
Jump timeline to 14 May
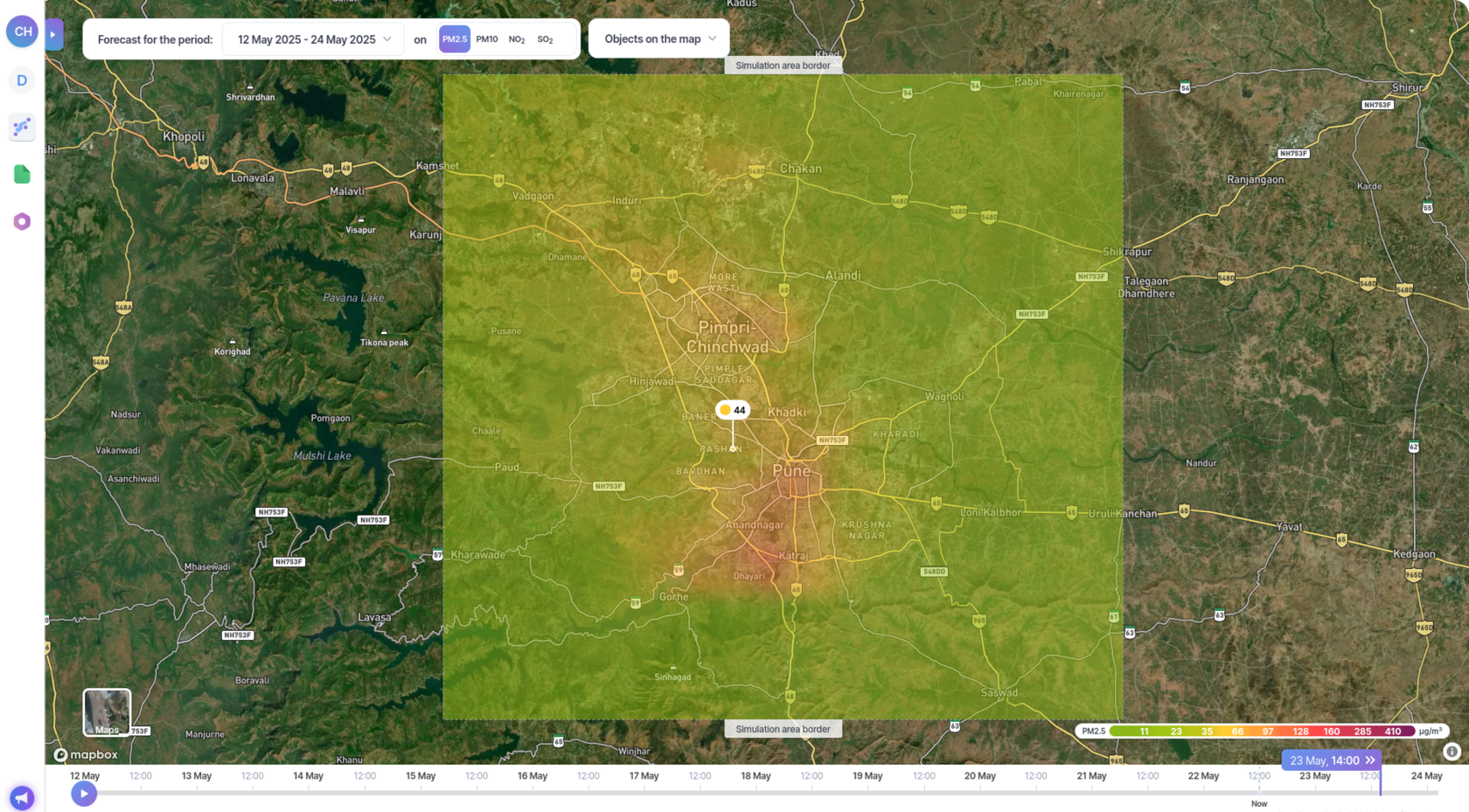click(x=309, y=776)
